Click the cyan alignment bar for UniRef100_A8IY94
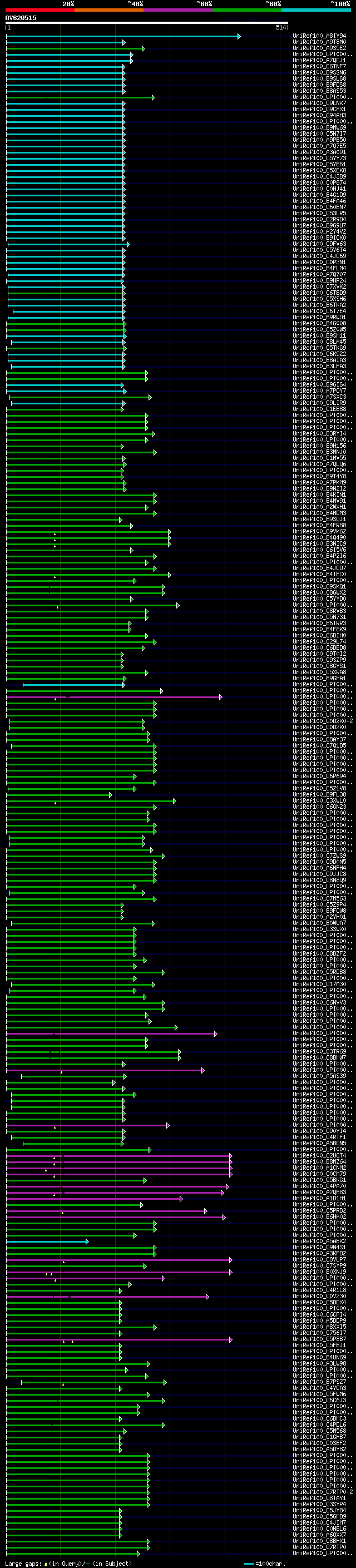The width and height of the screenshot is (356, 1568). pyautogui.click(x=123, y=37)
